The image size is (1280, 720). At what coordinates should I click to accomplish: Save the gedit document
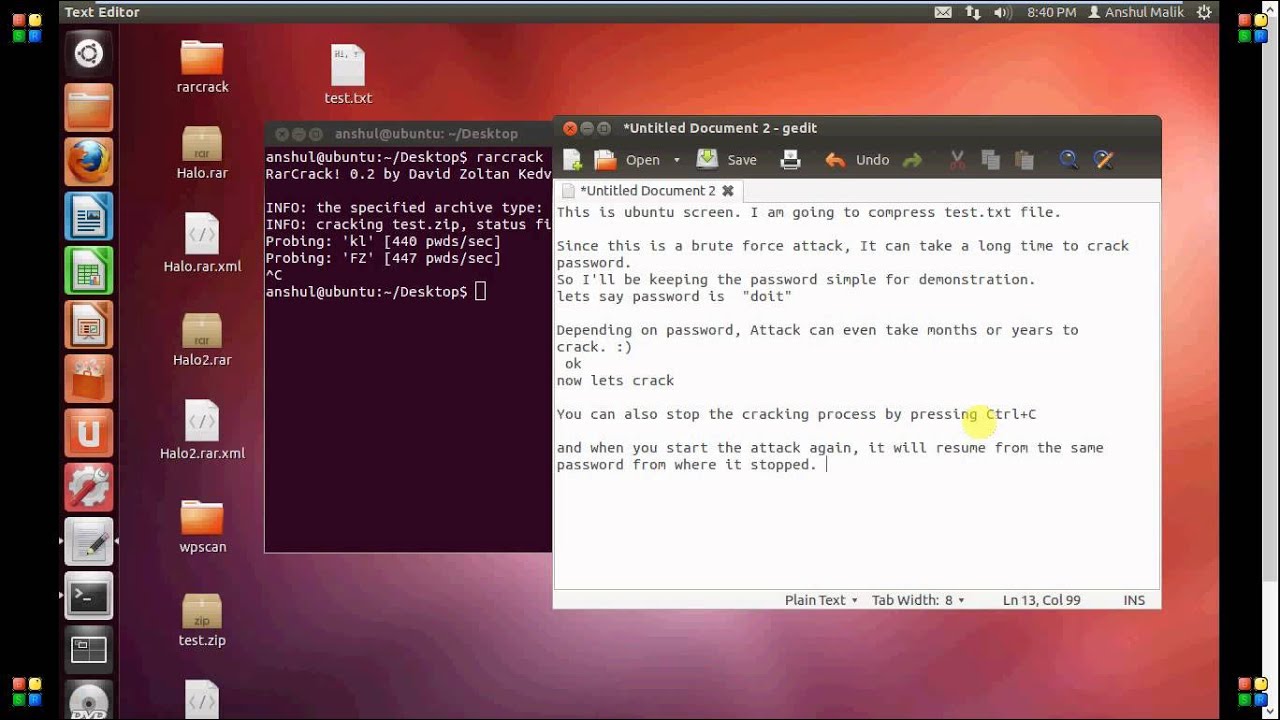pyautogui.click(x=707, y=159)
